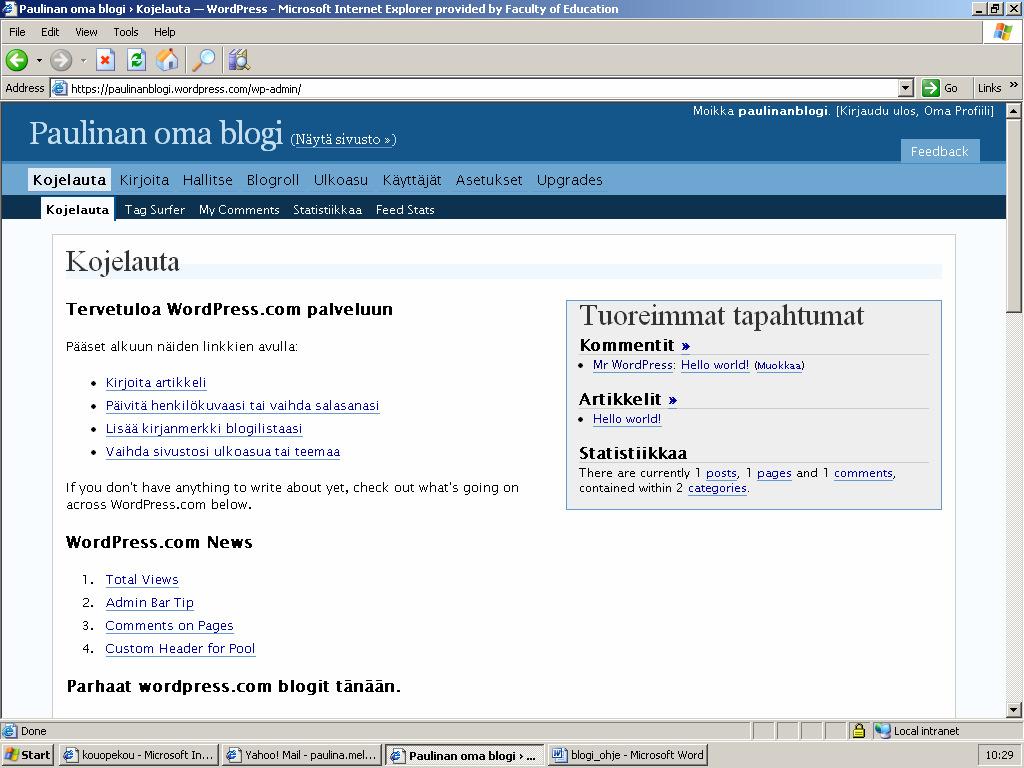Click Vaihda sivustosi ulkoasua tai teemaa link
This screenshot has width=1024, height=768.
pyautogui.click(x=223, y=452)
